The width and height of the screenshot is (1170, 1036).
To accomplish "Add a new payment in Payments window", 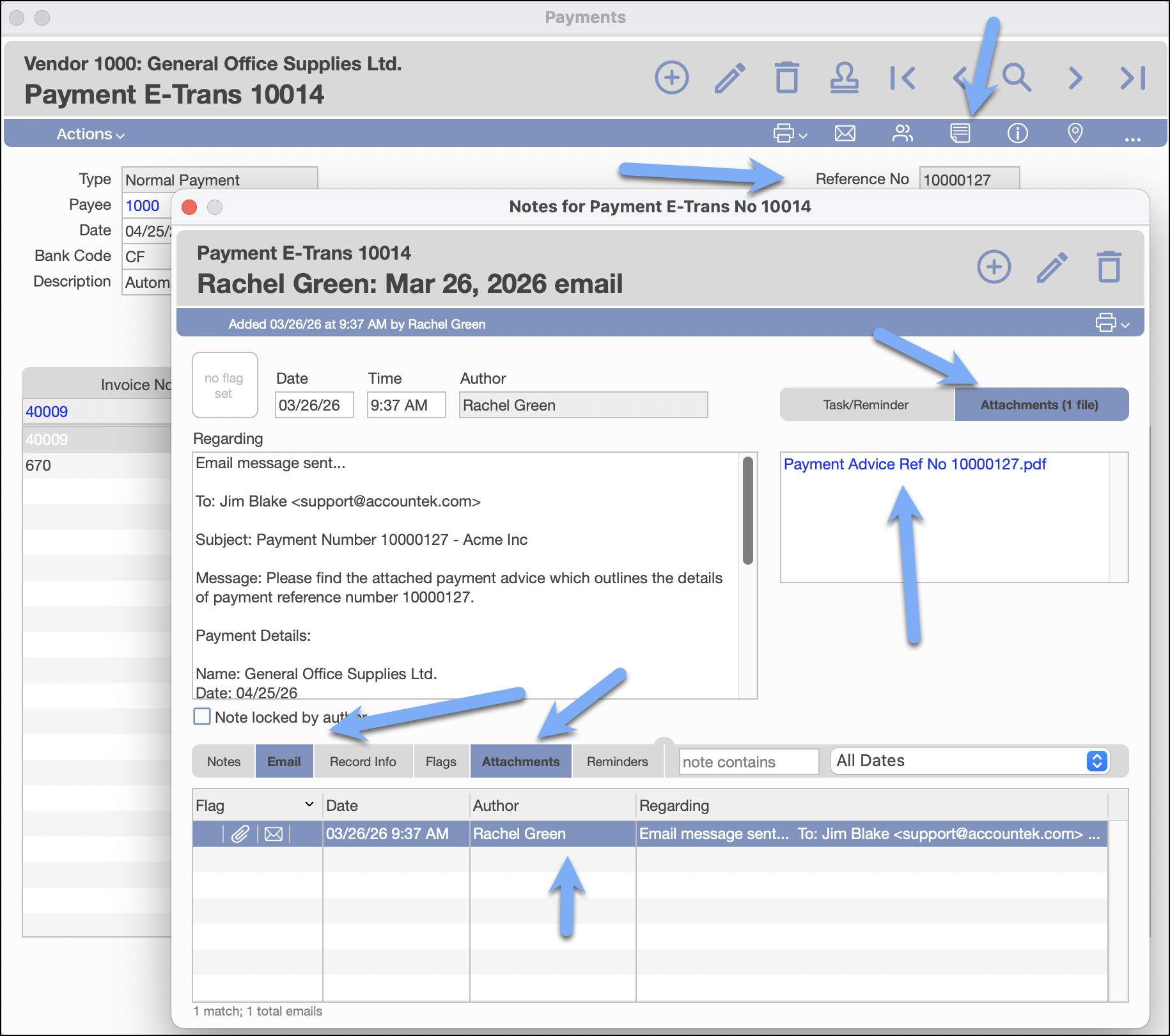I will coord(671,78).
